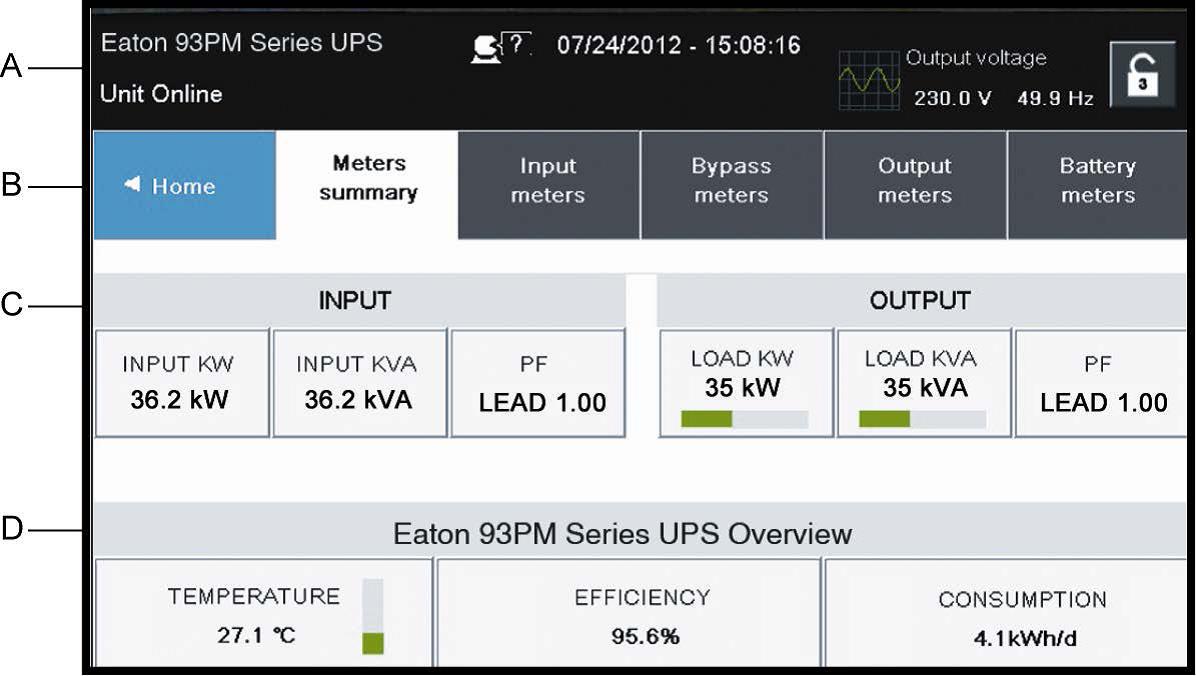Go to the Home button

[x=185, y=185]
